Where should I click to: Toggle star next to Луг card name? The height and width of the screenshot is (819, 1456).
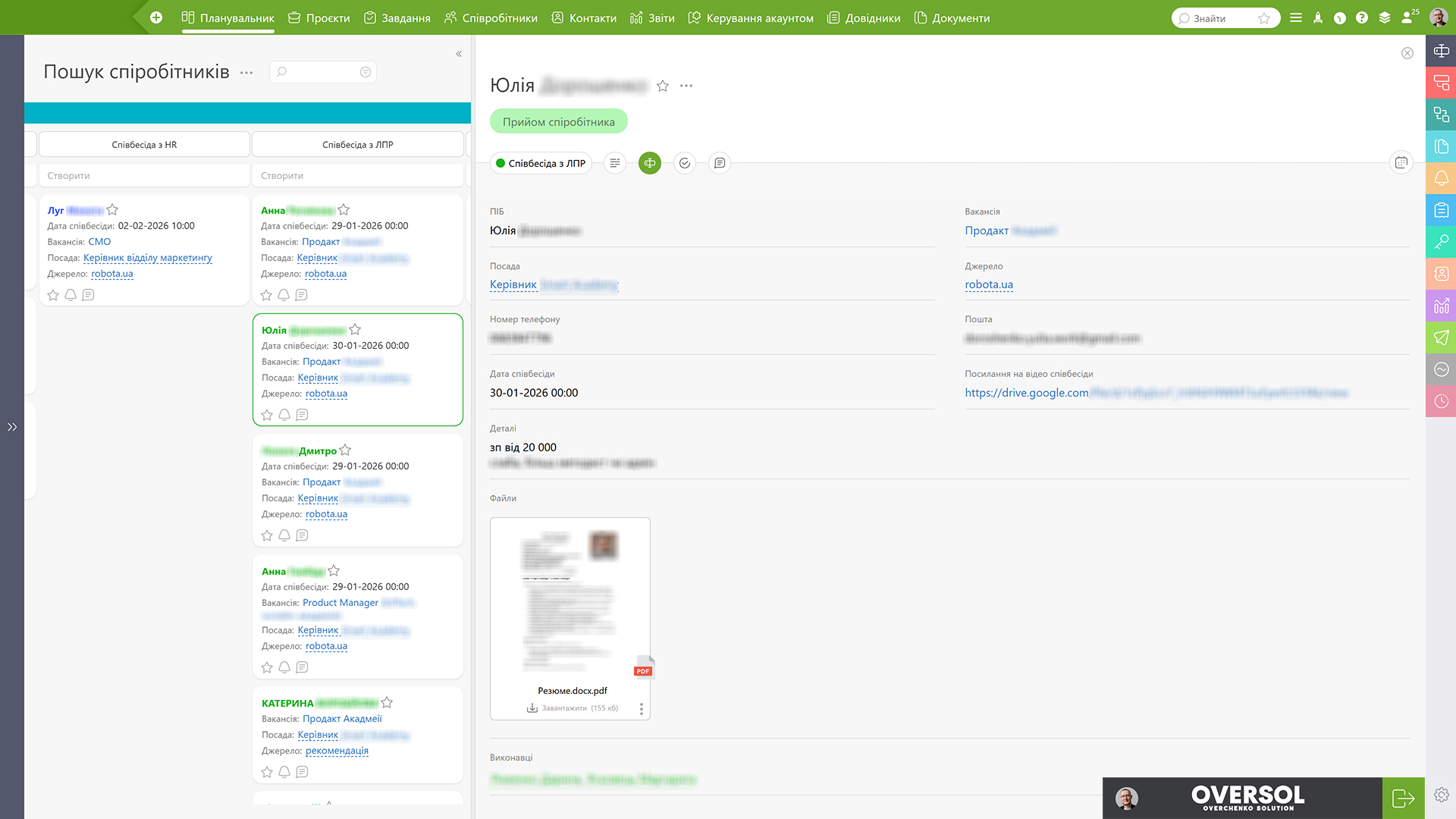[x=112, y=209]
